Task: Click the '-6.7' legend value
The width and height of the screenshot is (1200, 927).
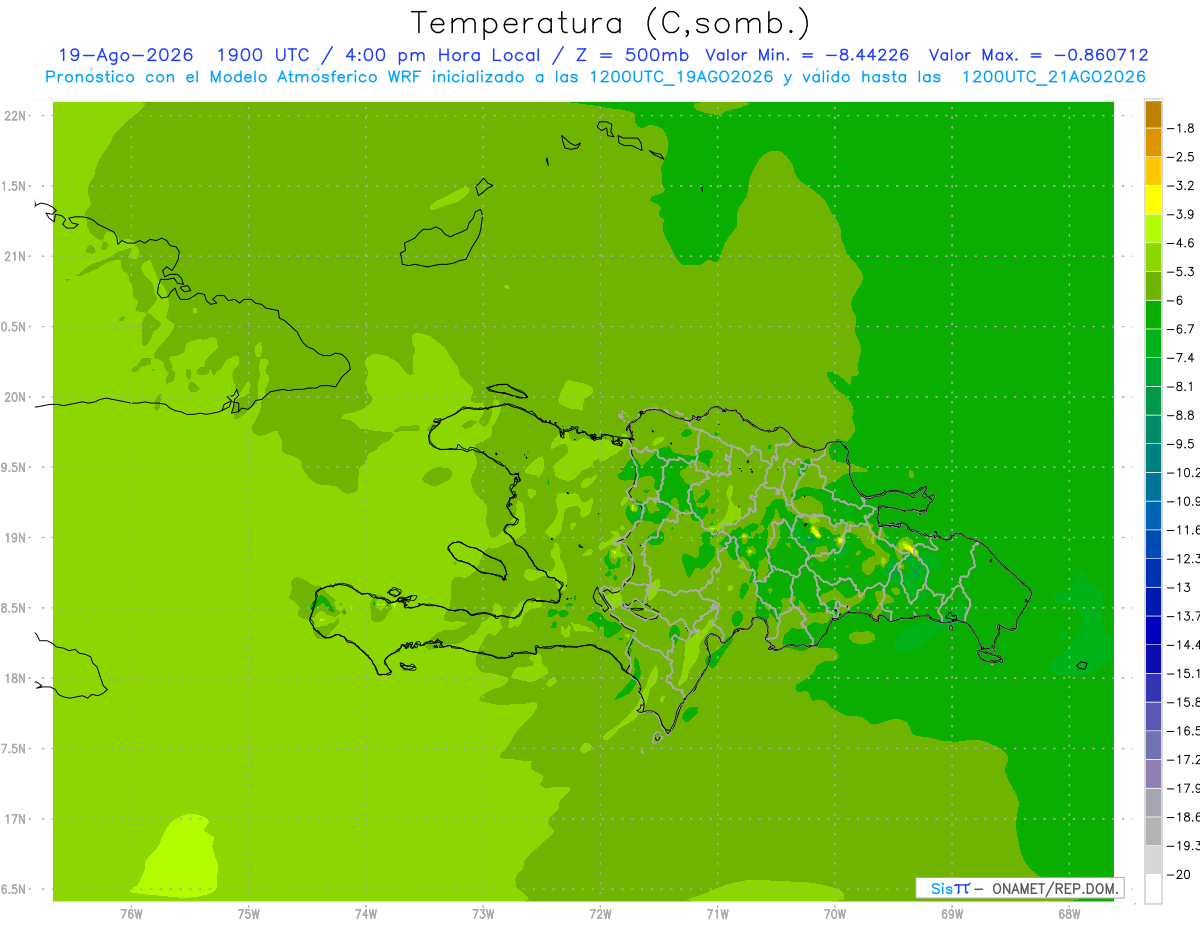Action: 1182,329
